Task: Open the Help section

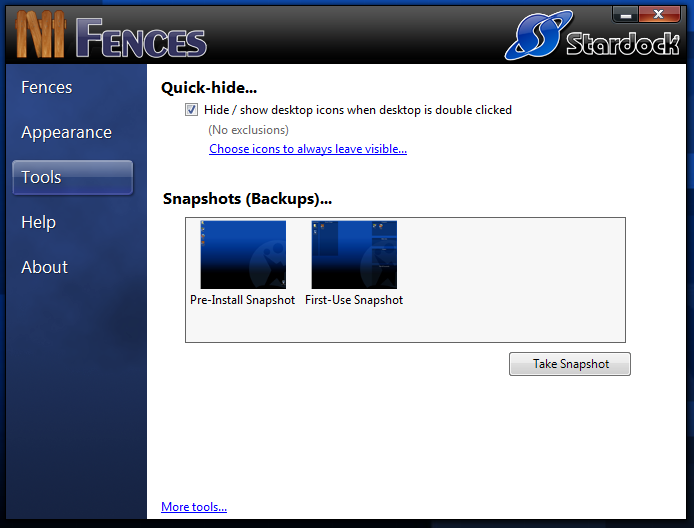Action: point(39,222)
